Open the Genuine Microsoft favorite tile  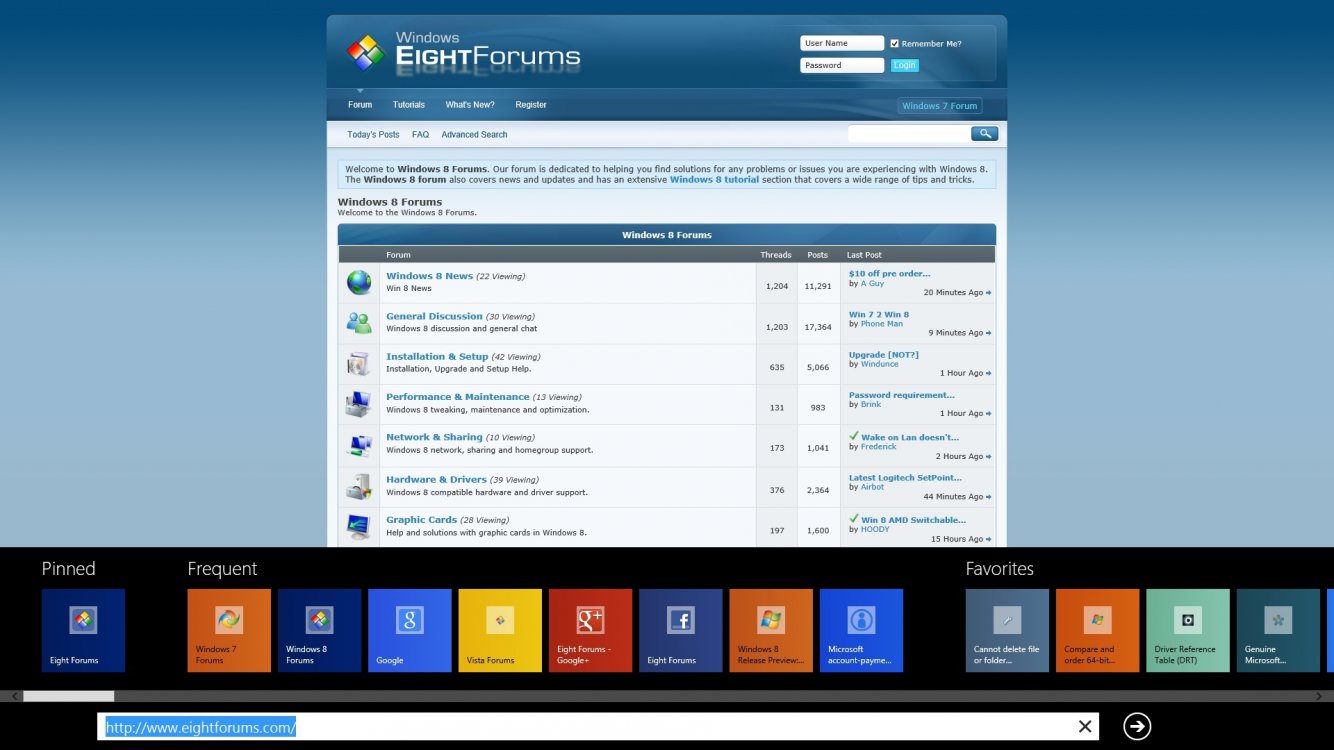click(x=1278, y=630)
